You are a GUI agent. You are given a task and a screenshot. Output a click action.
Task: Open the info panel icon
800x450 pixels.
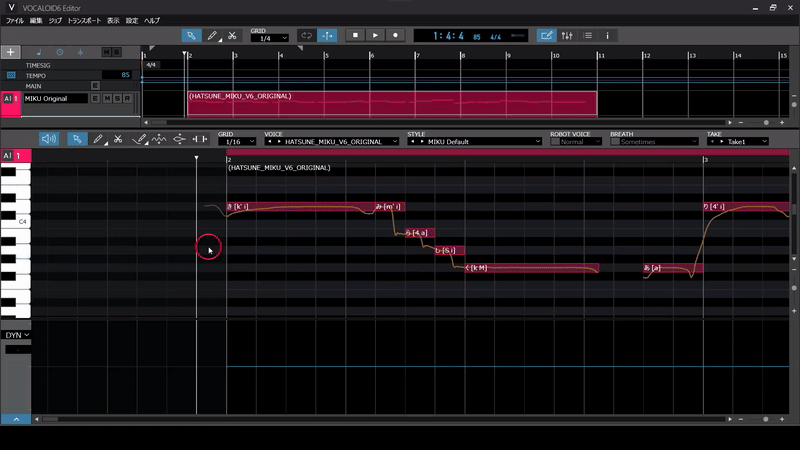pyautogui.click(x=607, y=36)
